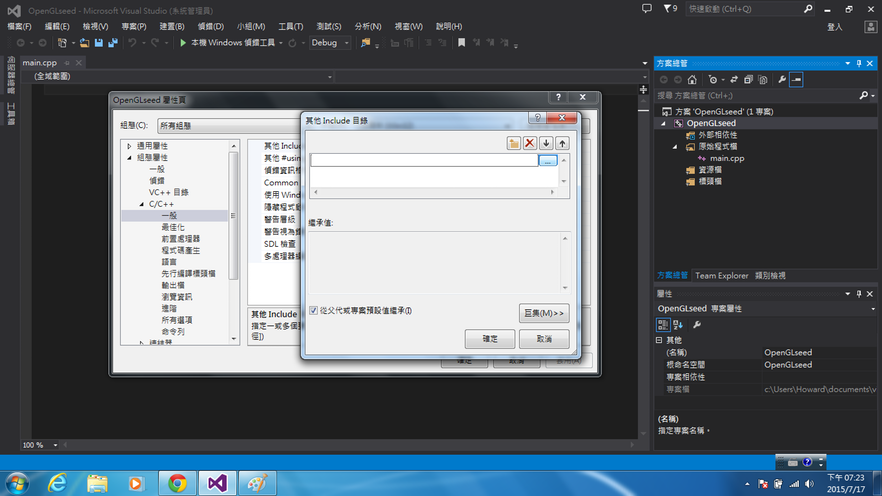Select 程式碼產生 under C/C++
The width and height of the screenshot is (882, 496).
181,250
